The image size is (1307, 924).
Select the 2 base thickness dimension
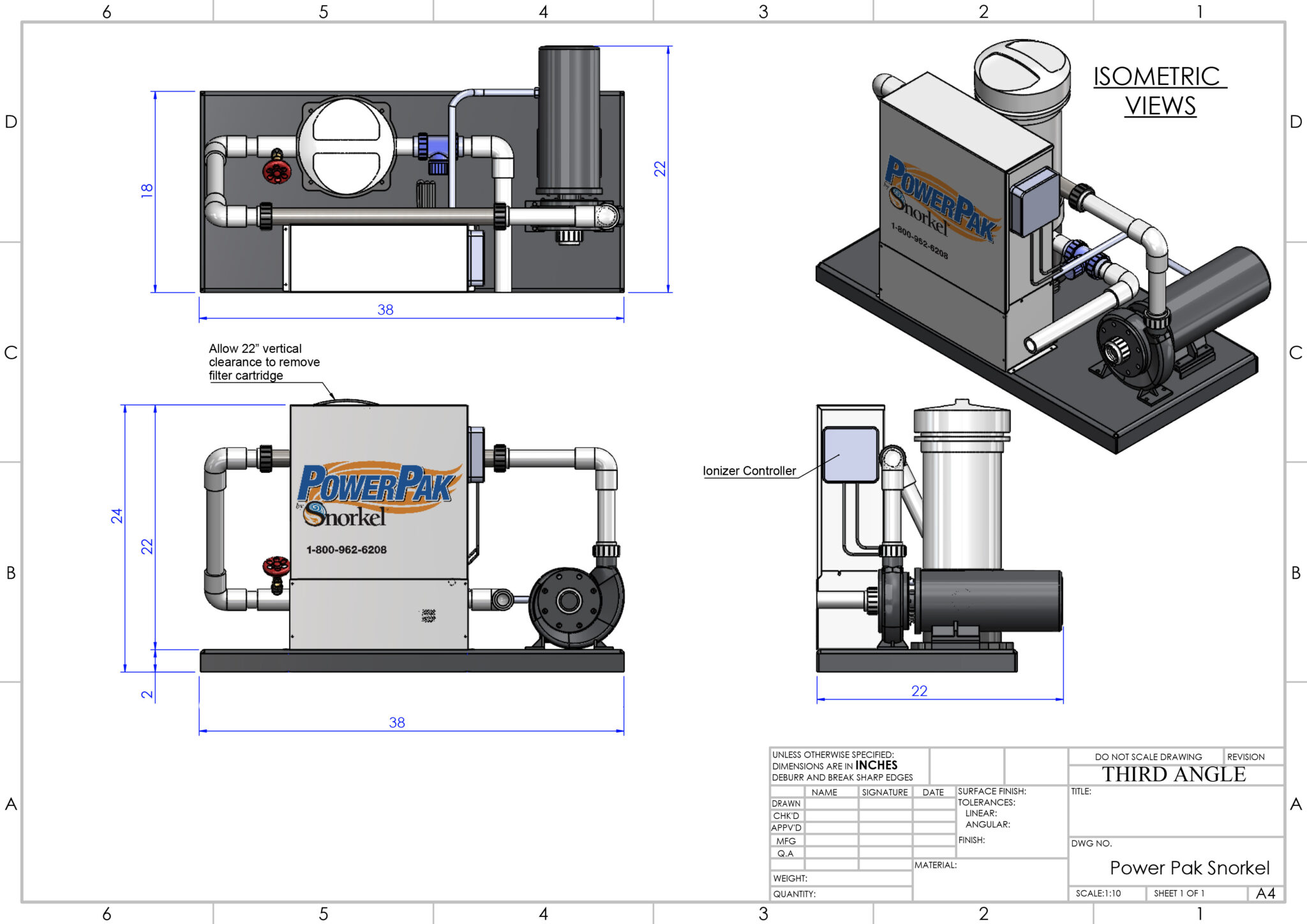coord(147,694)
